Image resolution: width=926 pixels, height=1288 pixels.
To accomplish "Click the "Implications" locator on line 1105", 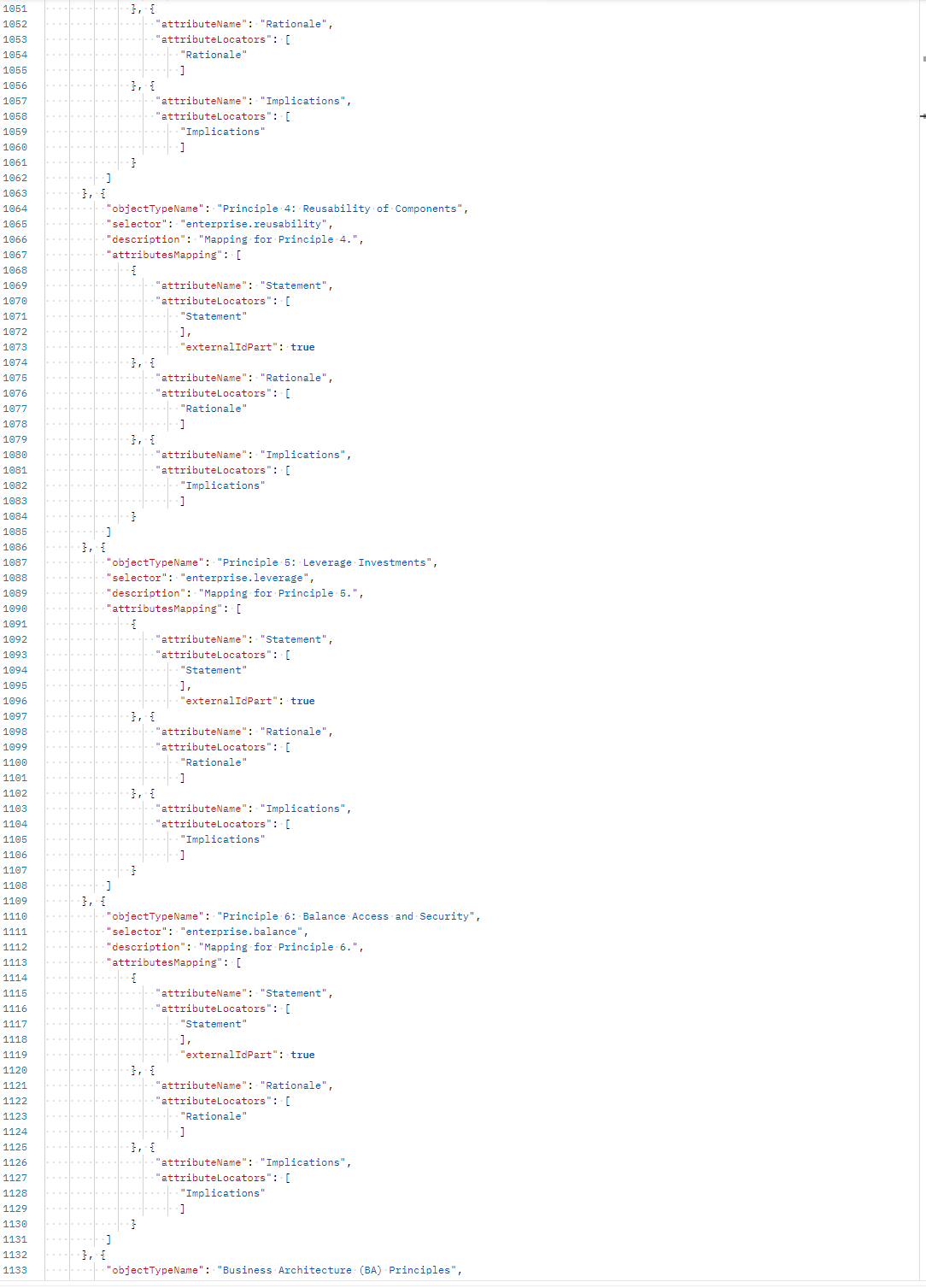I will tap(223, 839).
